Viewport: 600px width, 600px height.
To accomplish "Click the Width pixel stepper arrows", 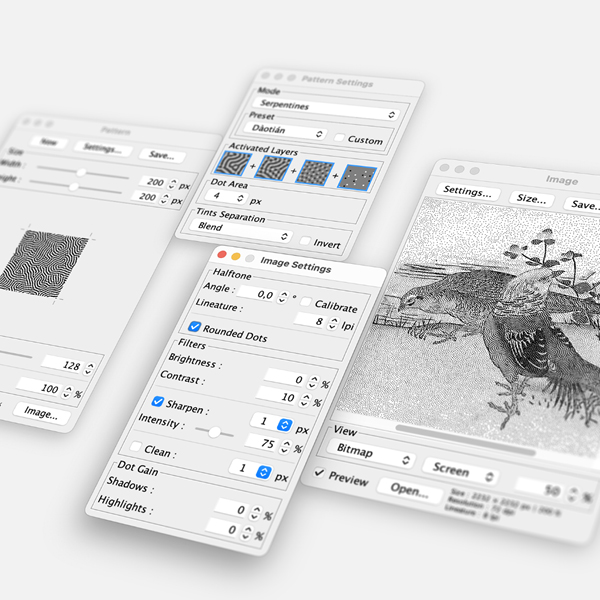I will [x=173, y=184].
